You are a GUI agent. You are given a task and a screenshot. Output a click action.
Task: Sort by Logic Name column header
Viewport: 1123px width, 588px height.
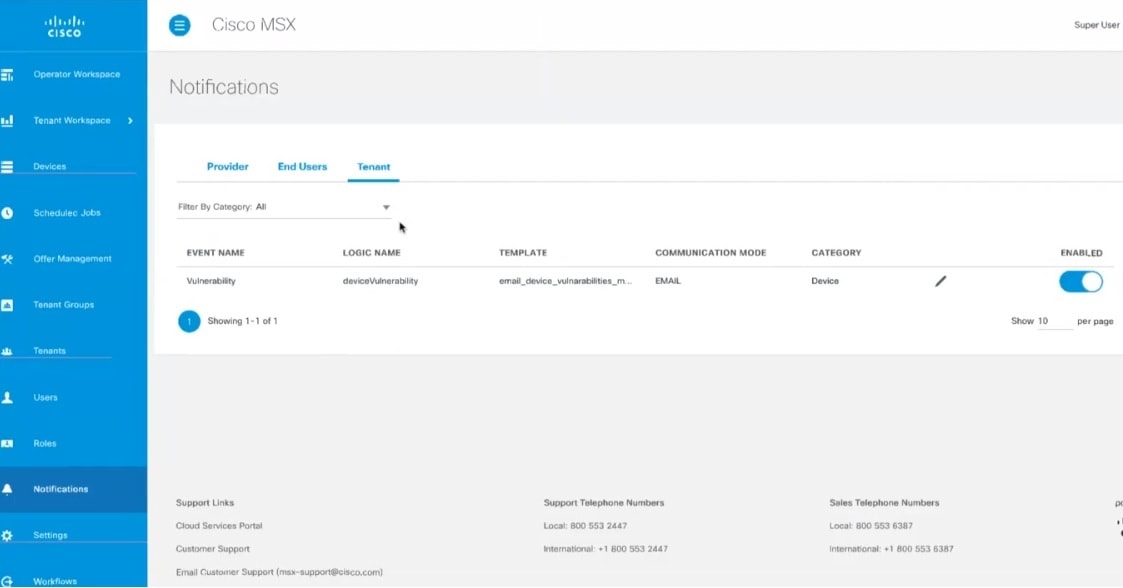tap(372, 253)
